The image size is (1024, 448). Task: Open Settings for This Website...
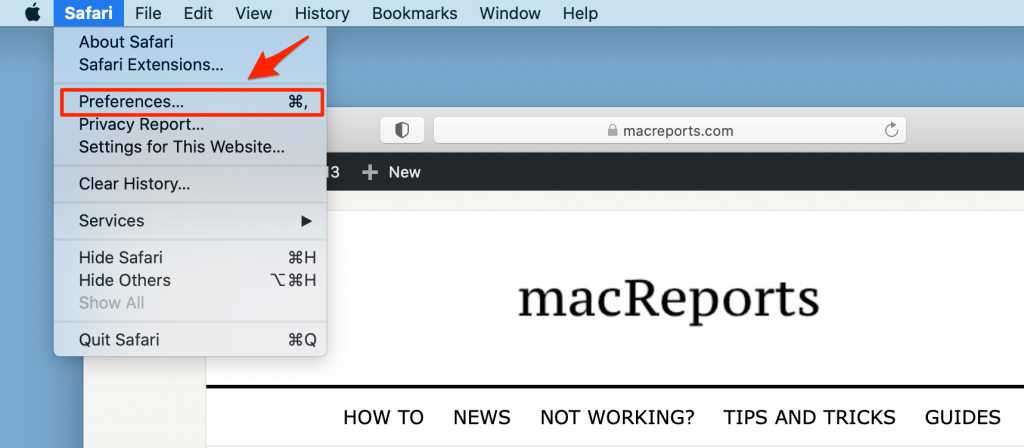pos(191,147)
